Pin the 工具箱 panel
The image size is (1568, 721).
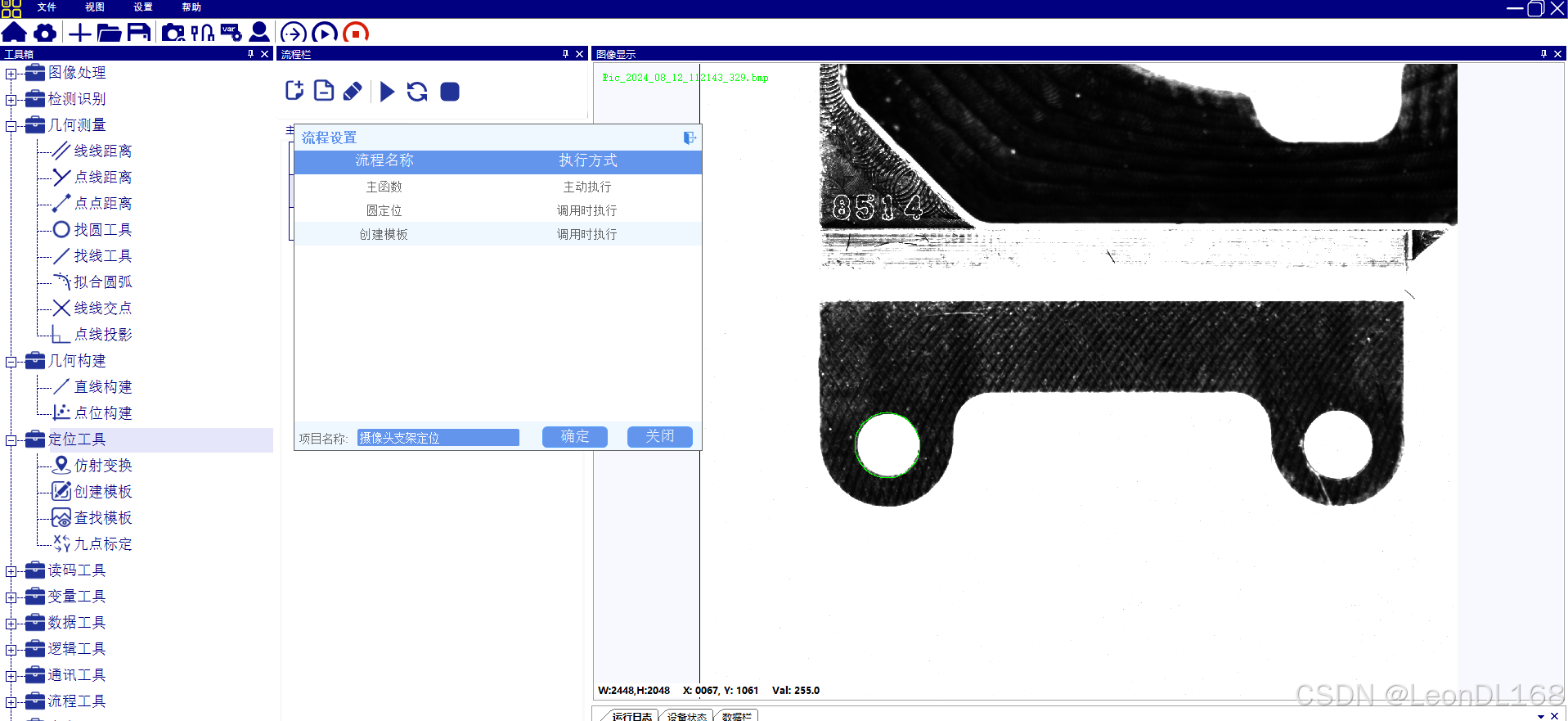[250, 54]
